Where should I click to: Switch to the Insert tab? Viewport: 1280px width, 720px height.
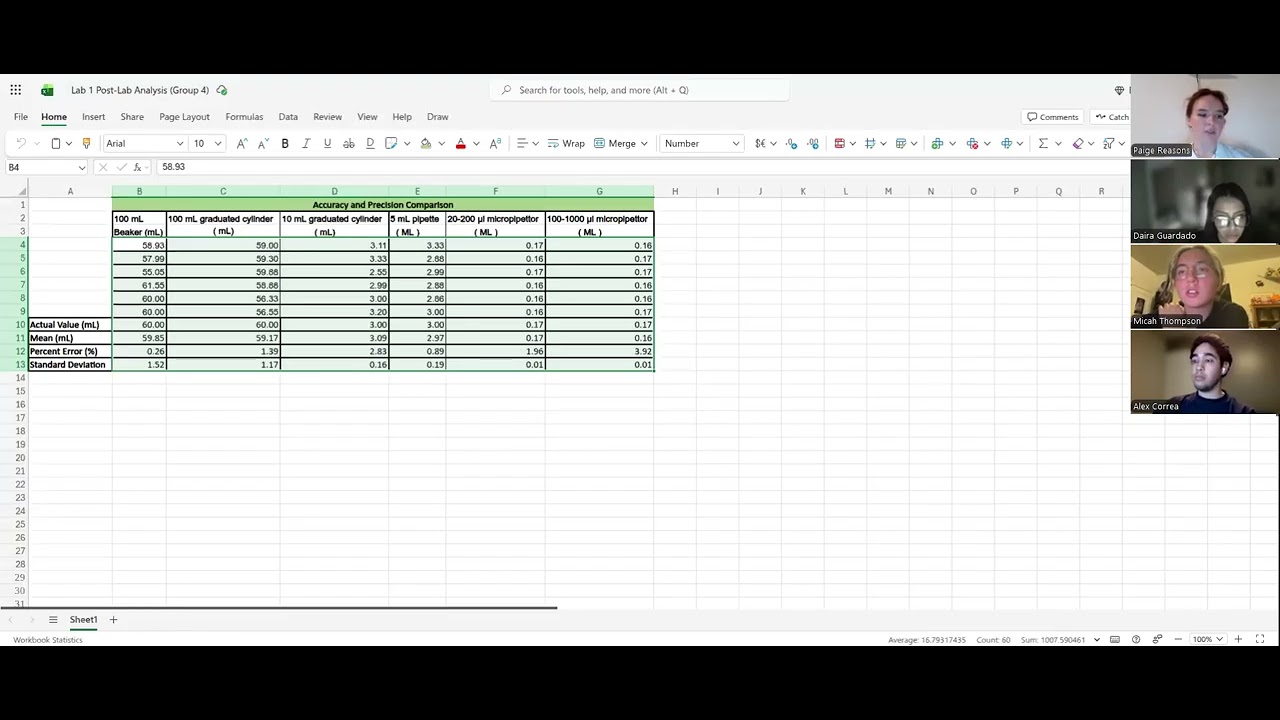[x=93, y=117]
